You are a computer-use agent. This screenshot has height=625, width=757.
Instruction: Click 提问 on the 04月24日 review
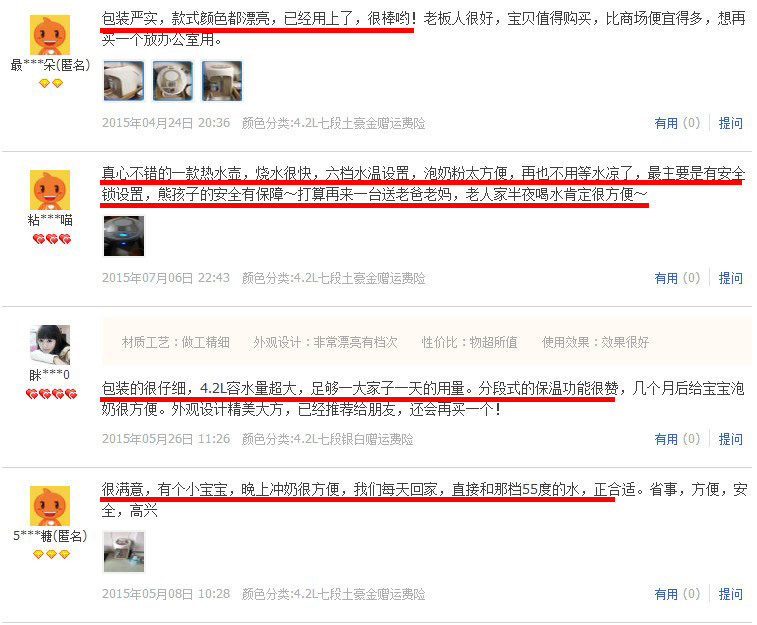pos(730,123)
